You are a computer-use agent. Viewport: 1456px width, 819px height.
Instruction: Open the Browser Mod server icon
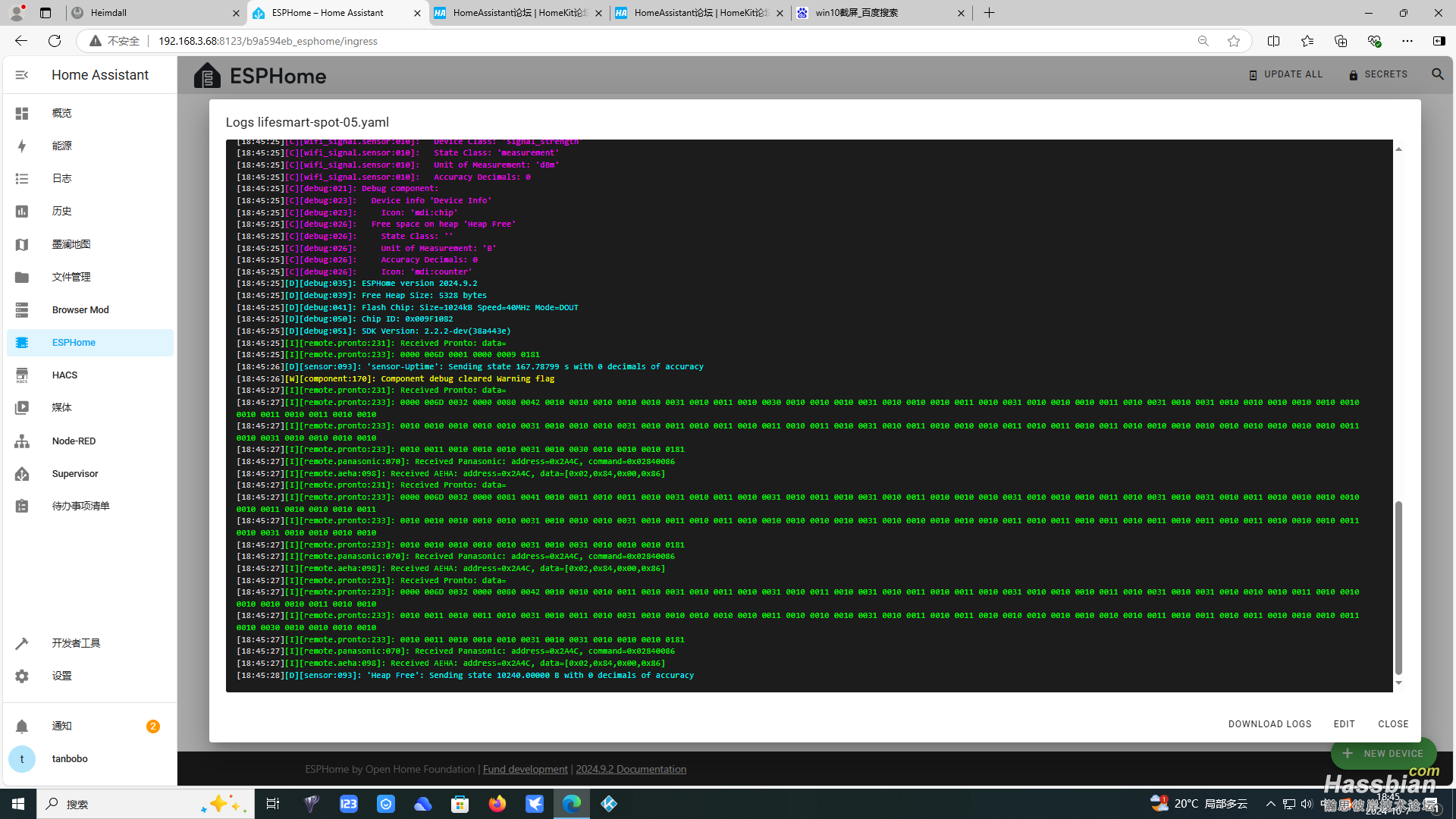tap(22, 309)
